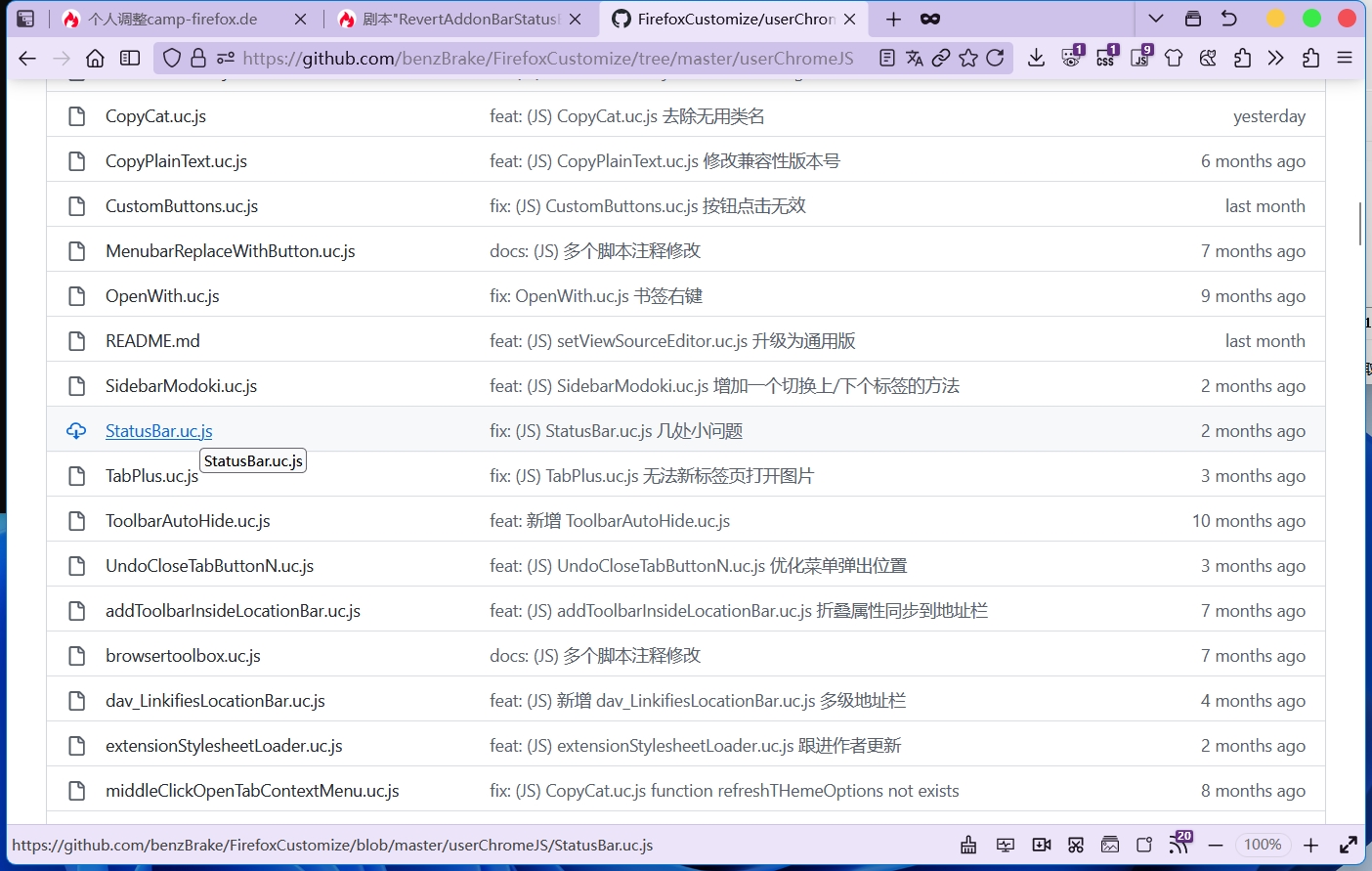Open the browsertoolbox.uc.js file
Viewport: 1372px width, 871px height.
pos(183,656)
